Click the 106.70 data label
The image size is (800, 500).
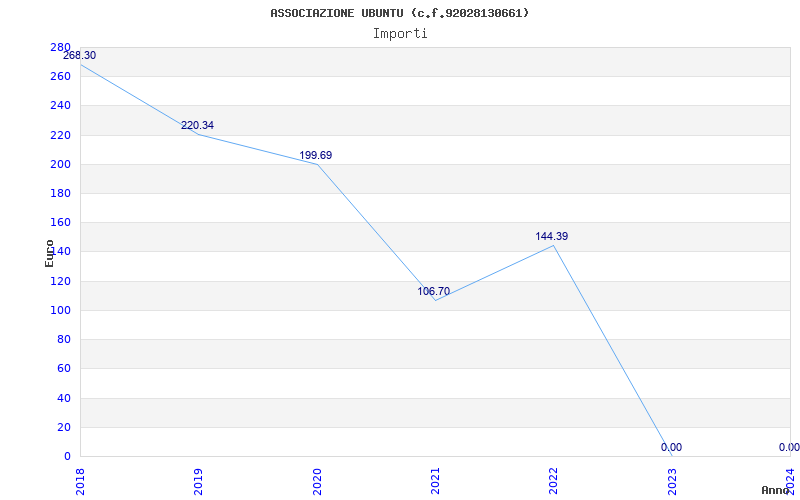click(434, 291)
